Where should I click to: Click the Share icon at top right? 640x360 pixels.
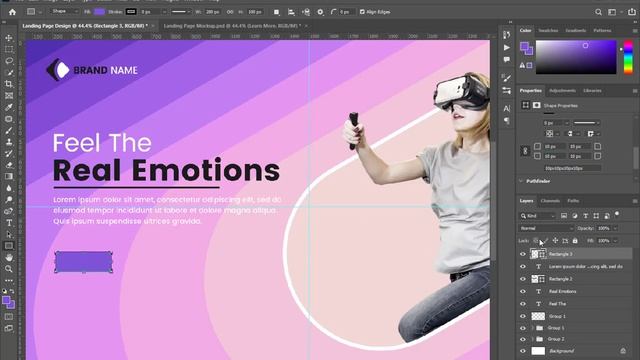click(631, 12)
